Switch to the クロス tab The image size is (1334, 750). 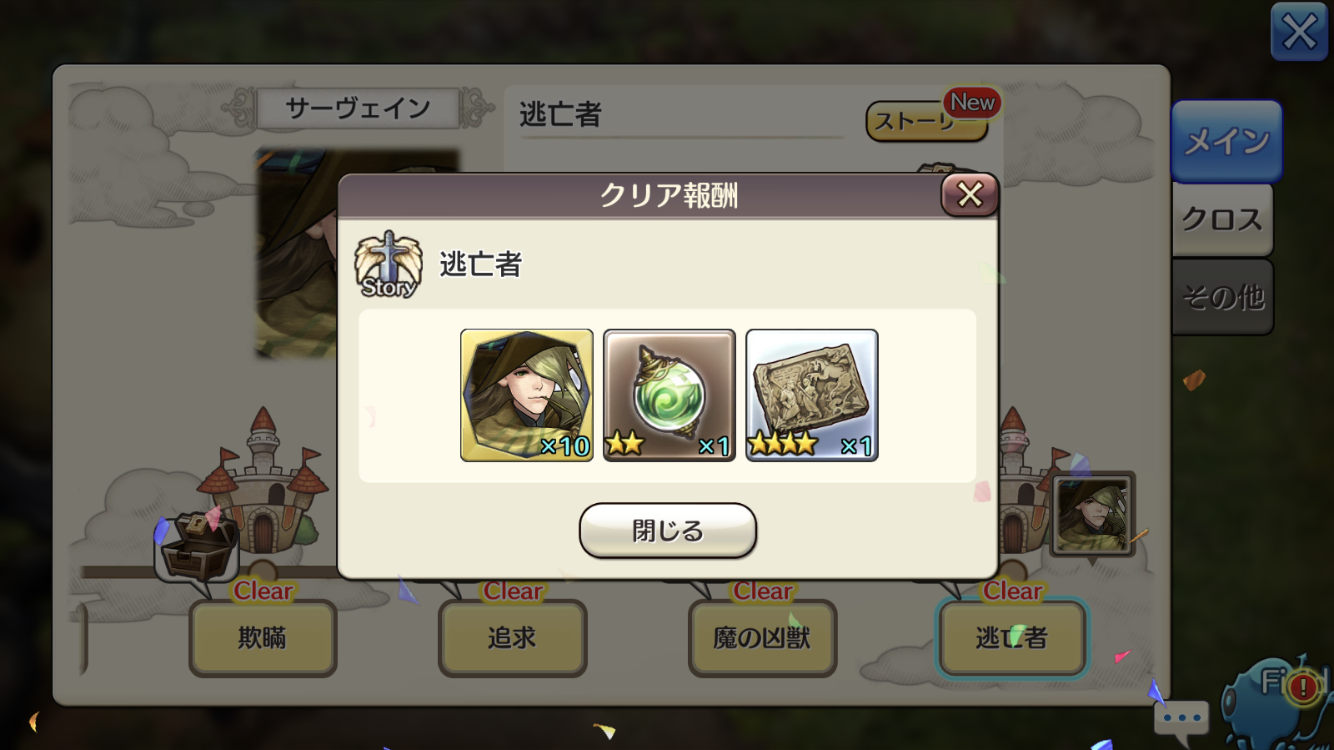tap(1222, 219)
